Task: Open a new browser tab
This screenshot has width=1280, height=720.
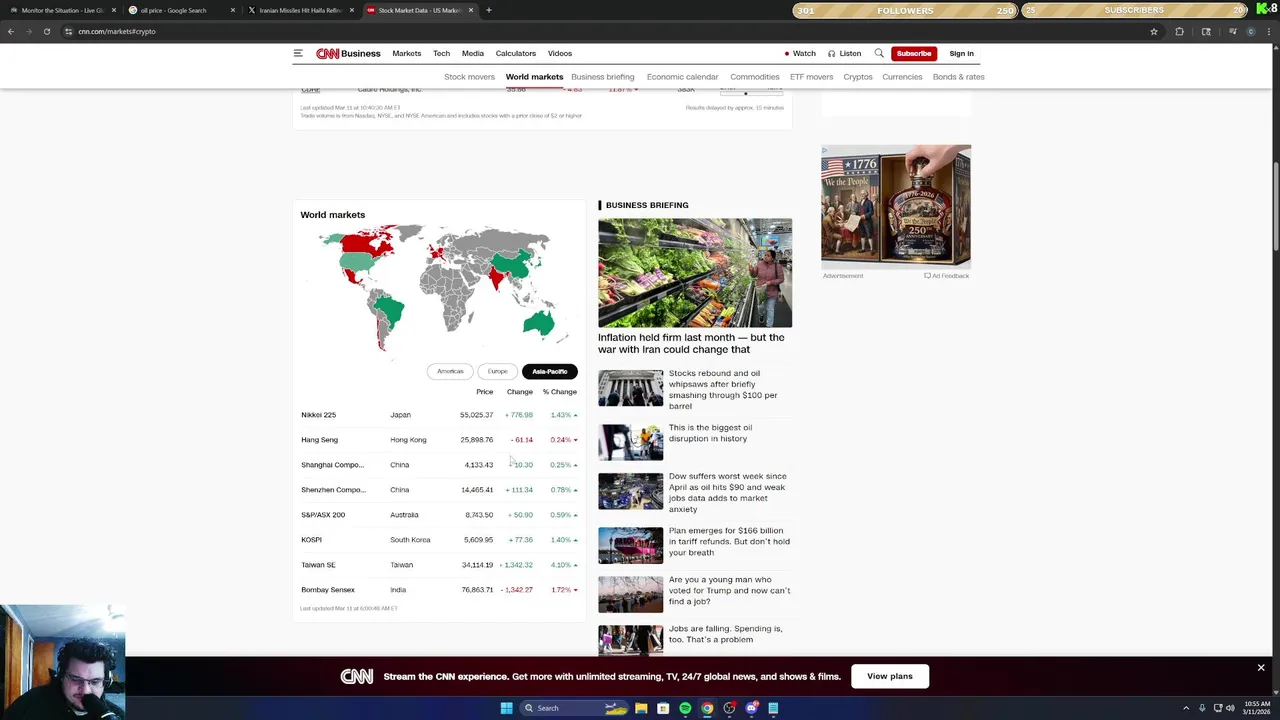Action: point(489,10)
